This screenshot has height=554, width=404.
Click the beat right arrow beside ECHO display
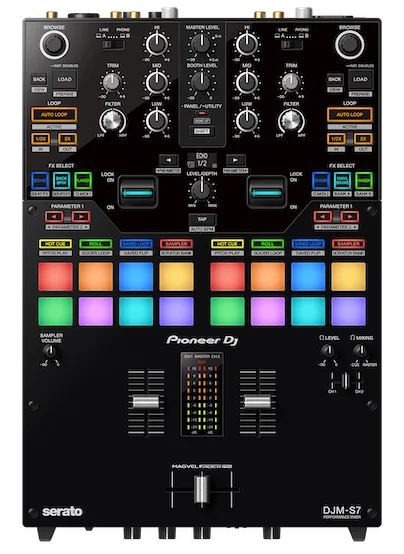click(x=235, y=160)
